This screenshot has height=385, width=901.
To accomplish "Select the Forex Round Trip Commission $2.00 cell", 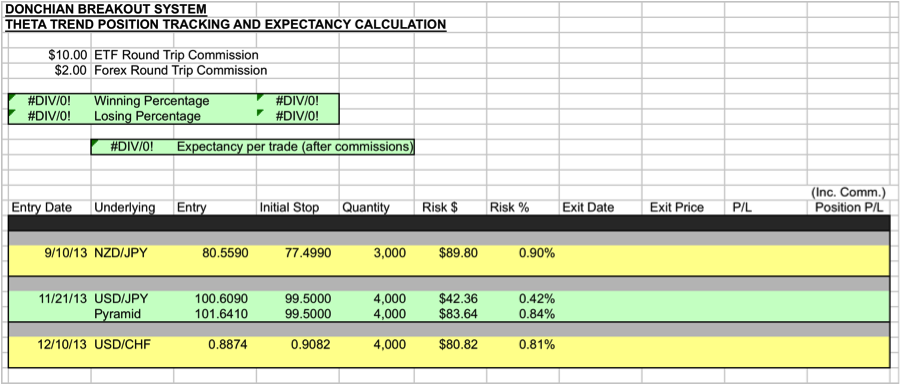I will (x=49, y=71).
